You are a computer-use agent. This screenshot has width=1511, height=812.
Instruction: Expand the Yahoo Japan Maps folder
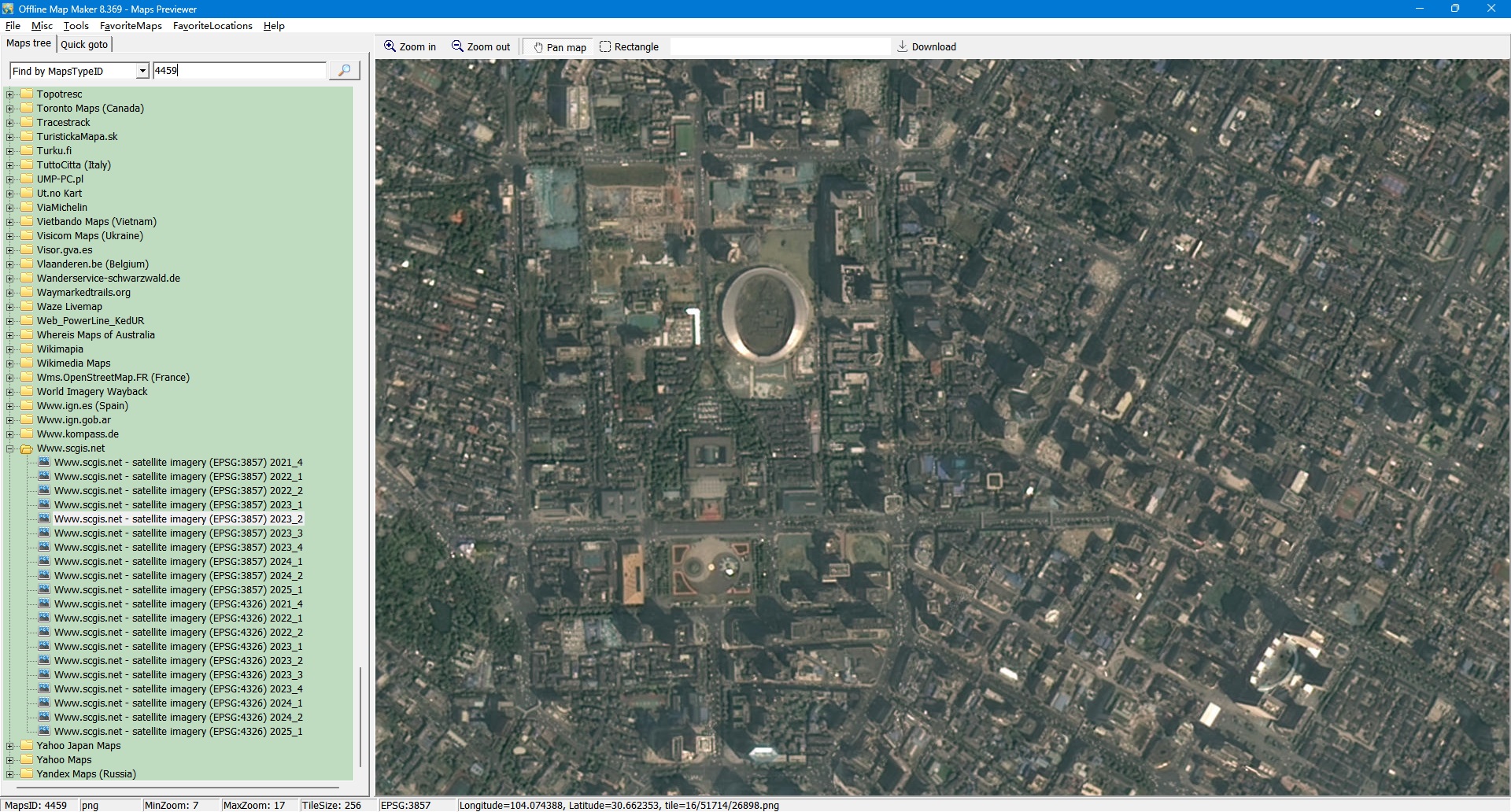(10, 746)
